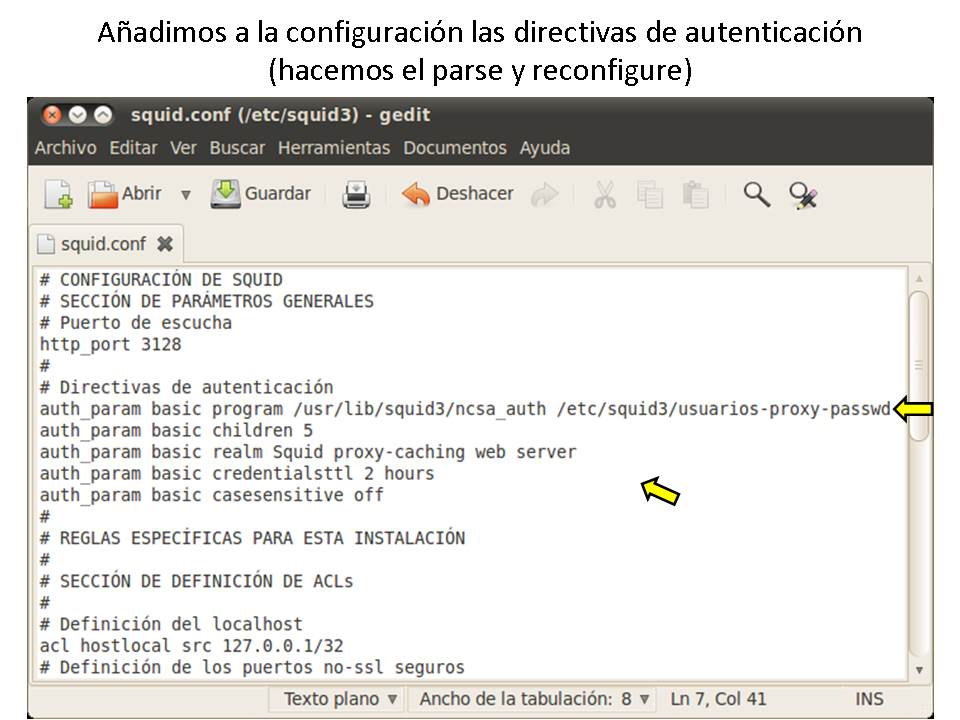Click the Paste clipboard icon
This screenshot has width=960, height=720.
point(695,195)
